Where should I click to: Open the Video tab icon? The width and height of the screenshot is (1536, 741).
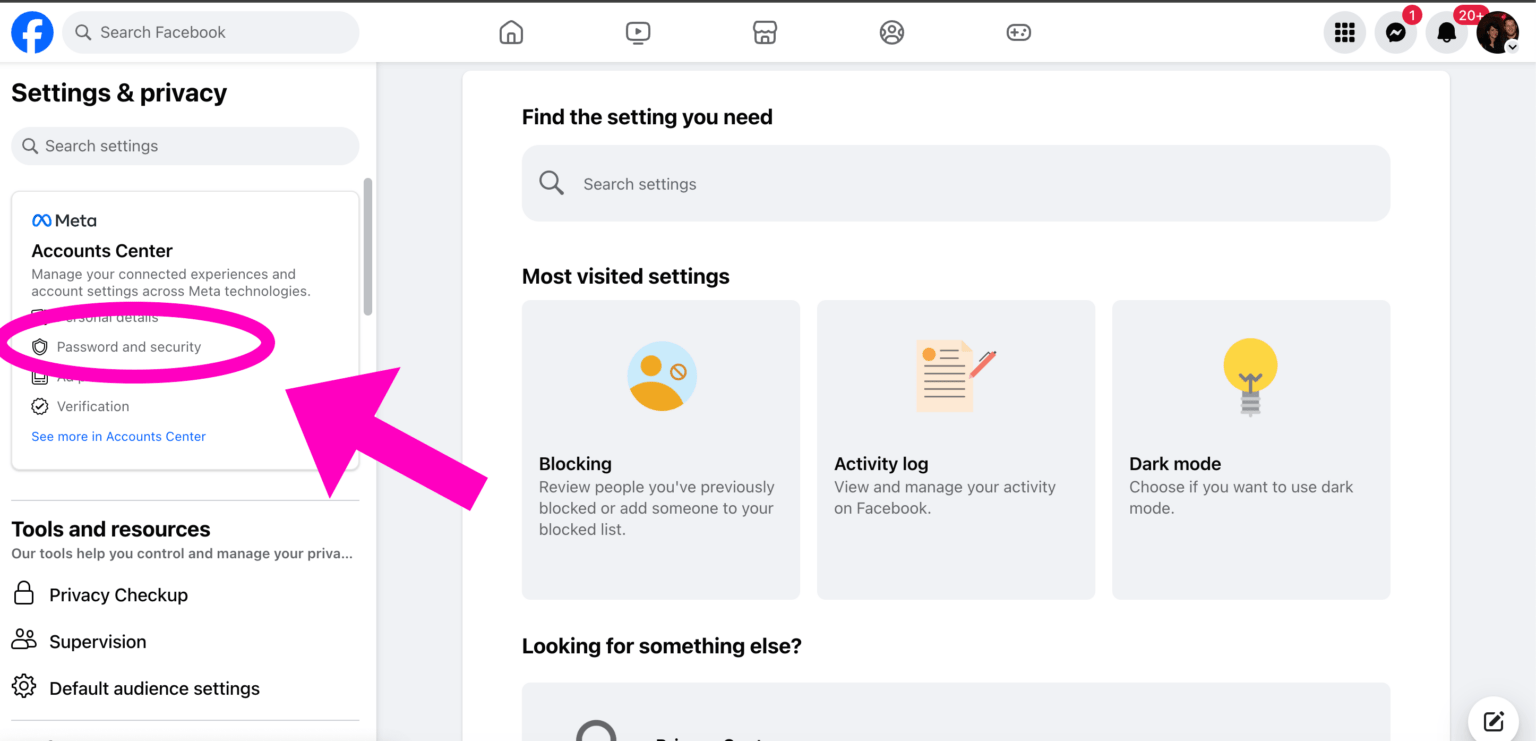[638, 32]
